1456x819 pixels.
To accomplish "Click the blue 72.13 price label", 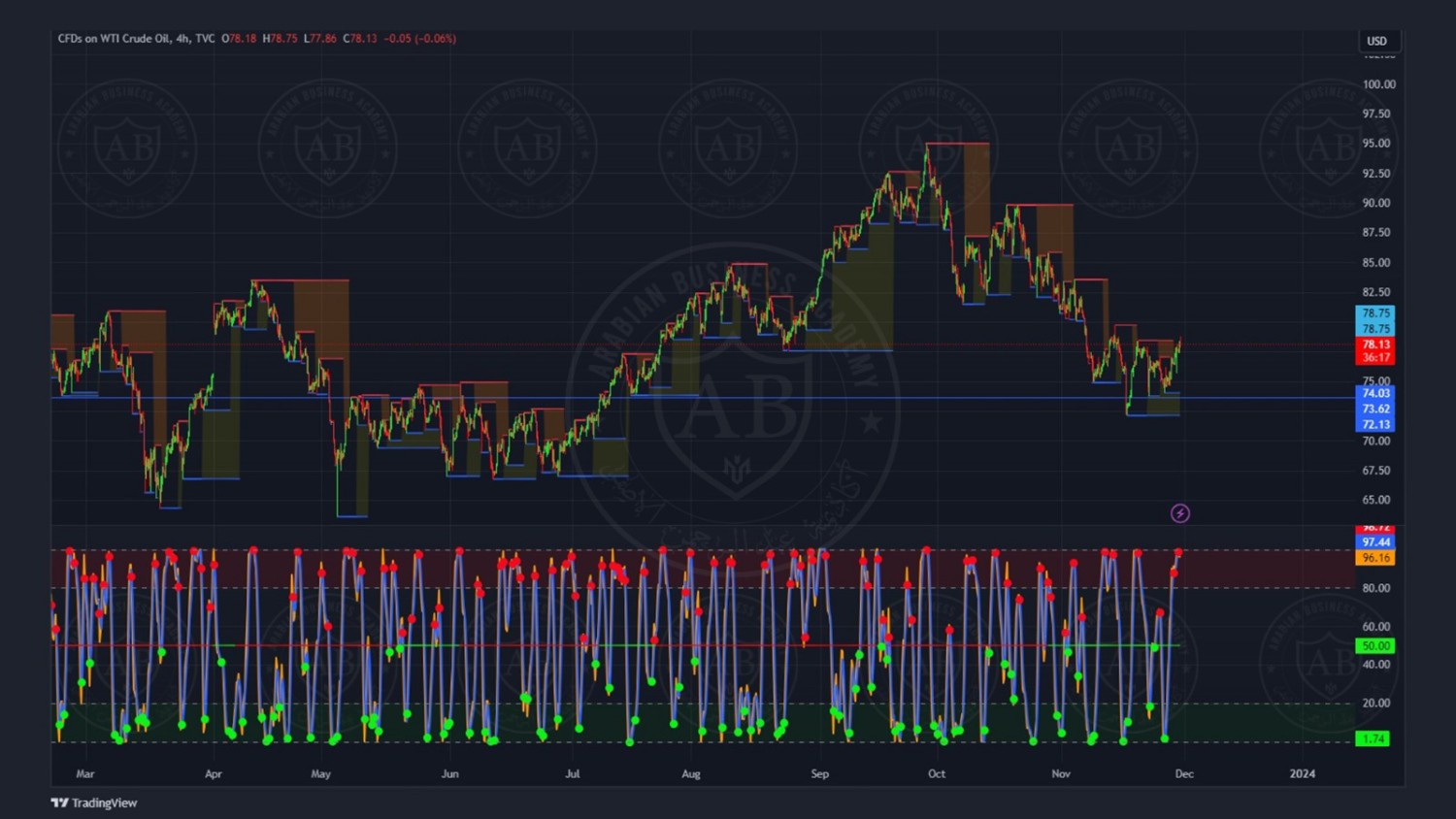I will click(x=1374, y=424).
